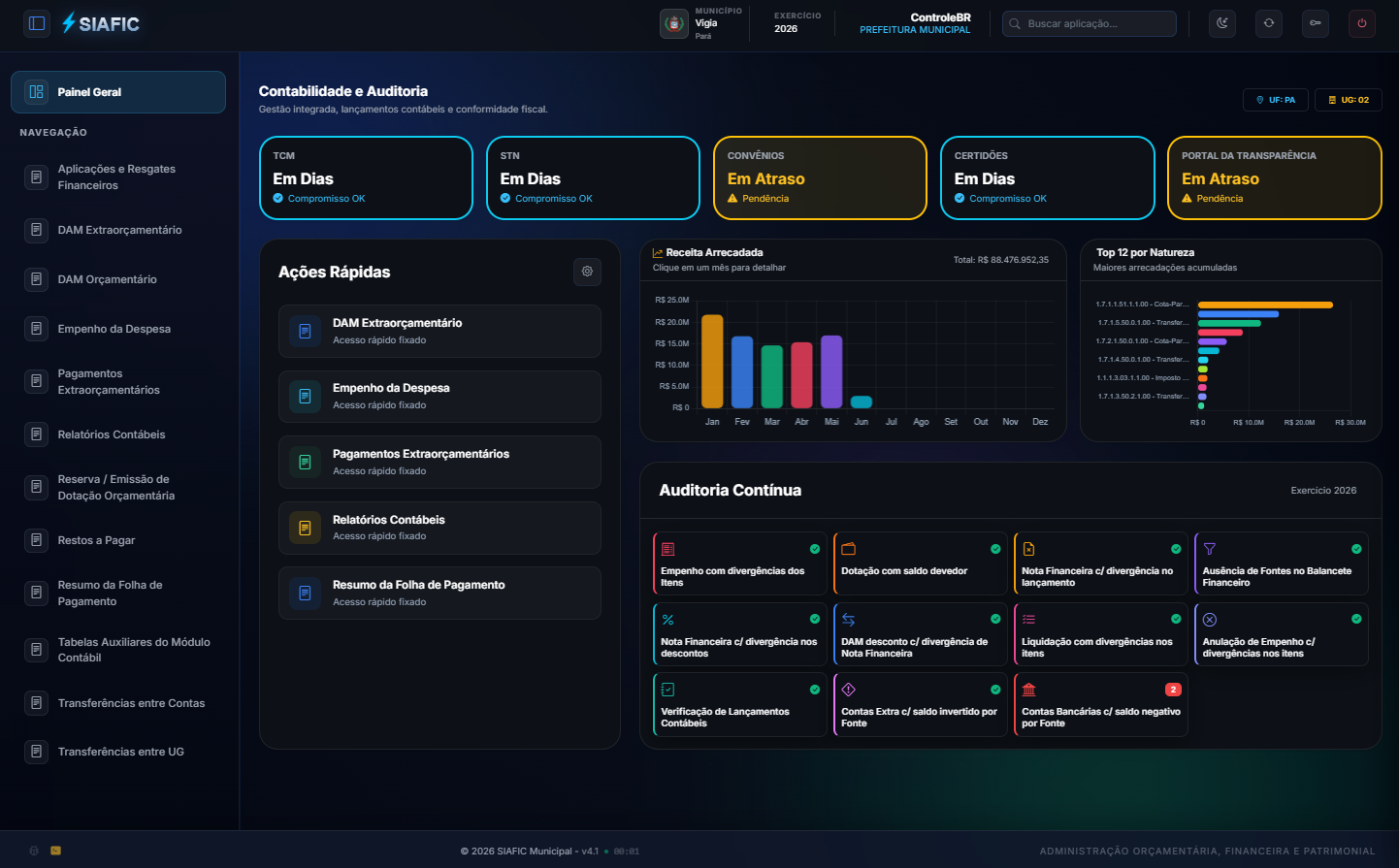This screenshot has height=868, width=1399.
Task: Open quick action Empenho da Despesa card
Action: pyautogui.click(x=439, y=397)
